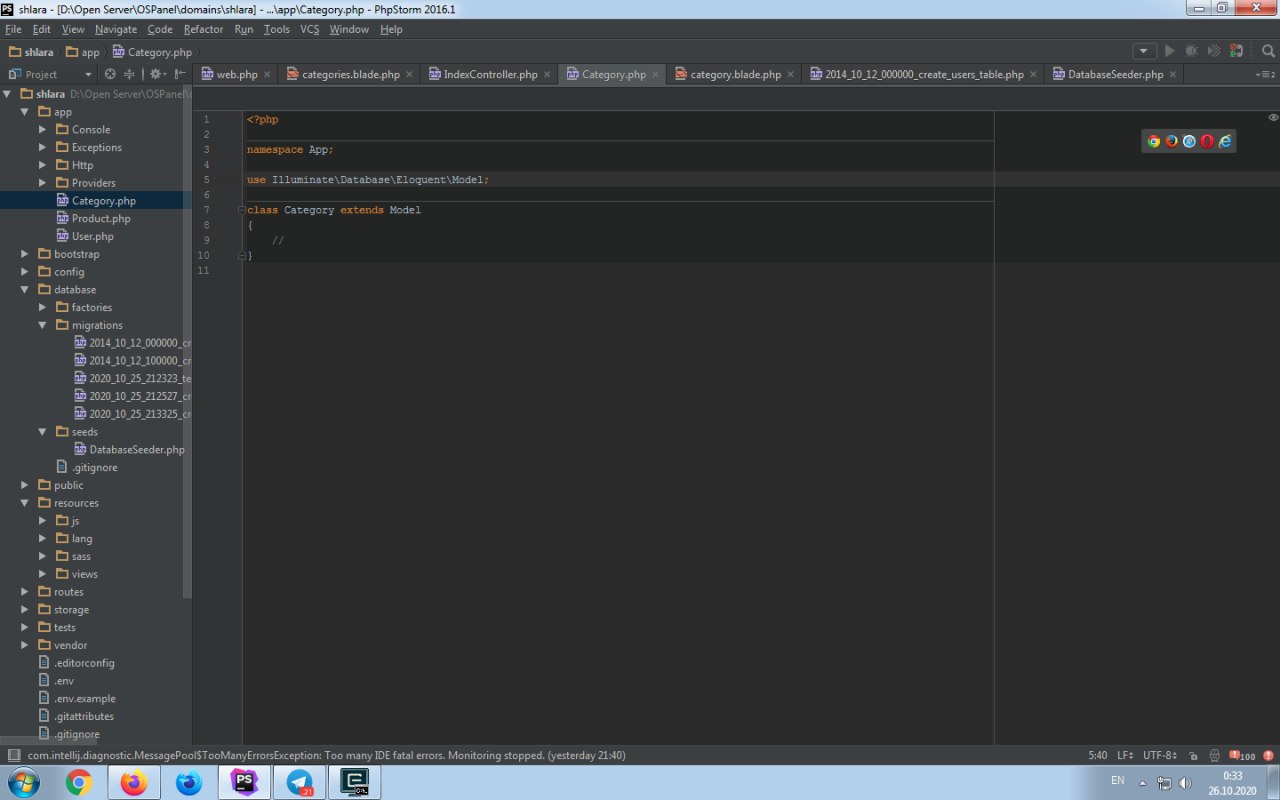
Task: Open Product.php in the project tree
Action: point(101,218)
